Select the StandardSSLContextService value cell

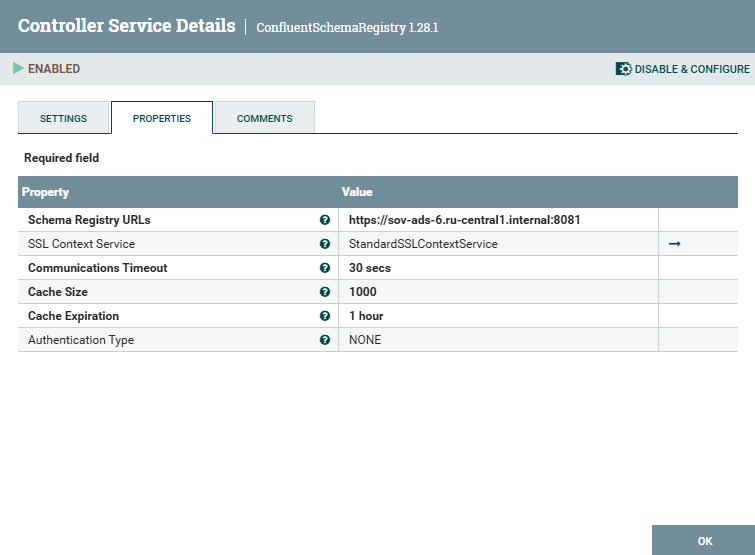[423, 244]
